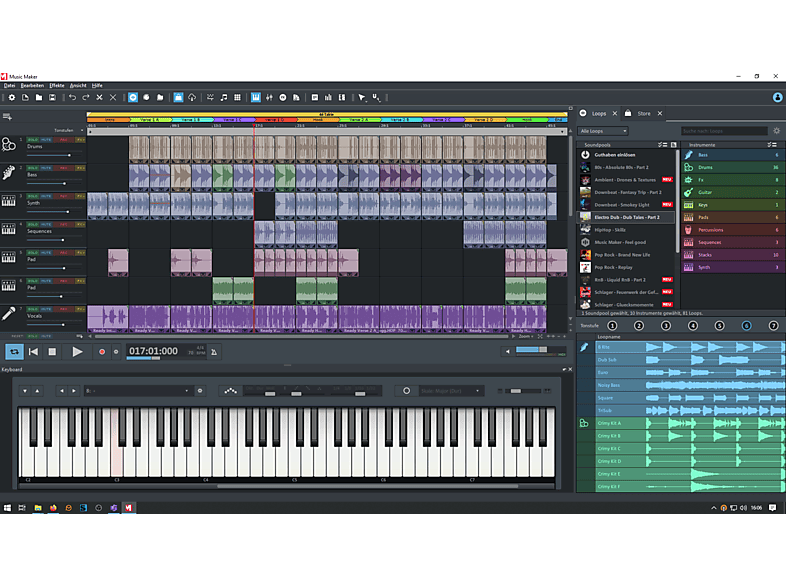
Task: Select Tonstufe pitch 7
Action: point(773,326)
